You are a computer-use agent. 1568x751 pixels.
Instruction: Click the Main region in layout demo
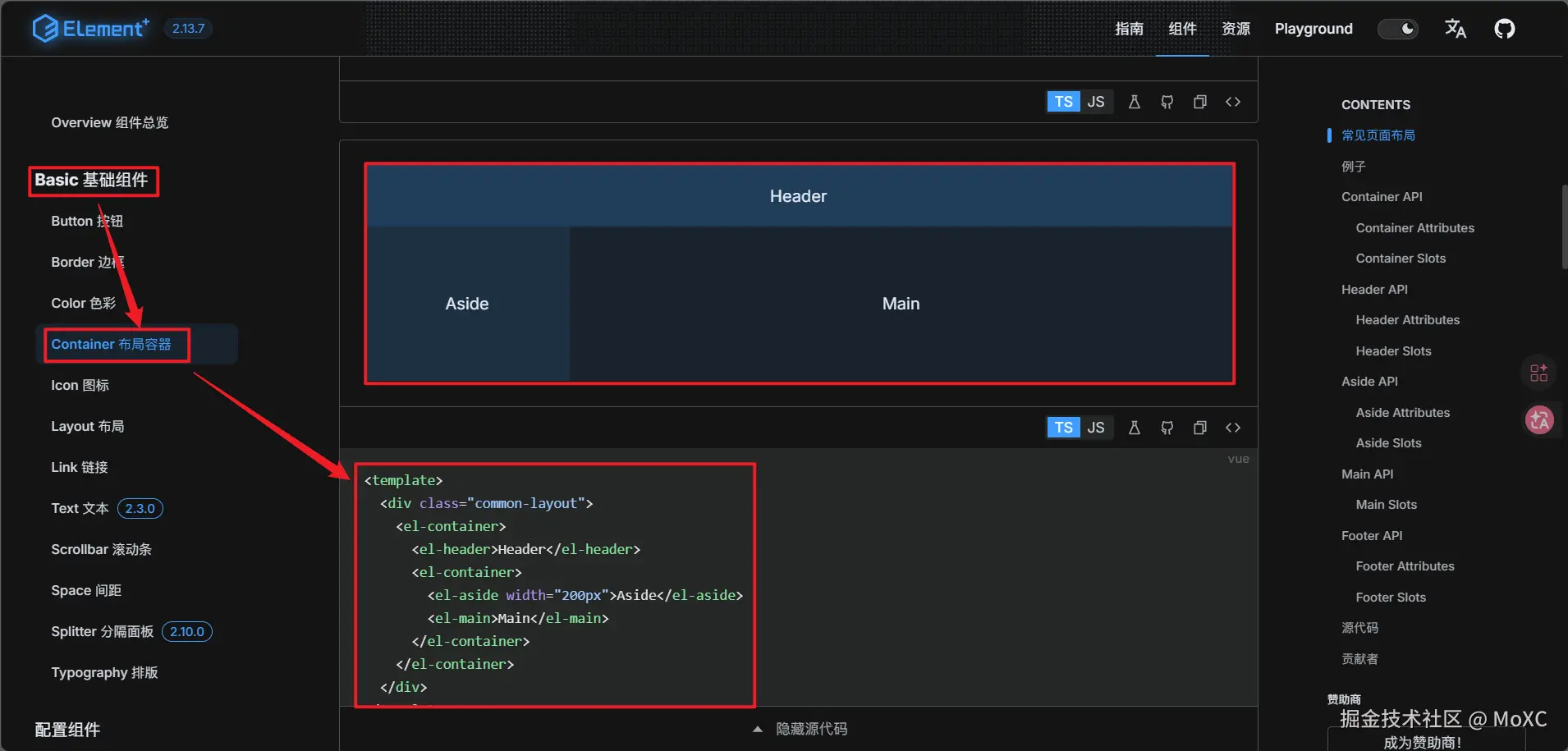pos(901,304)
